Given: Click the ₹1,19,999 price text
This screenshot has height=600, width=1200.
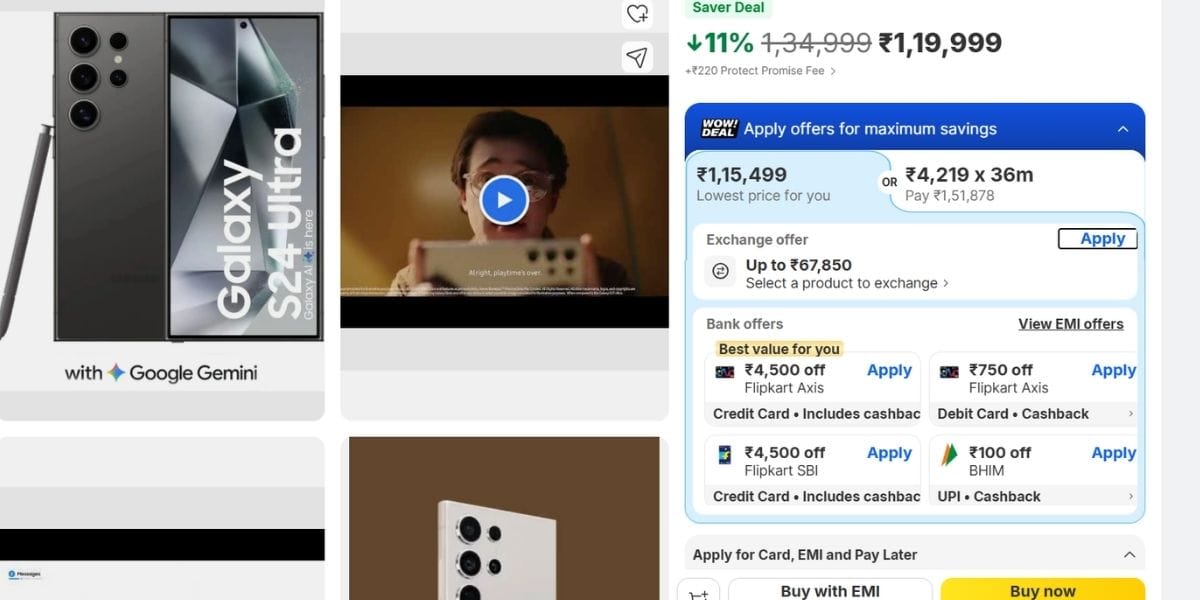Looking at the screenshot, I should (x=940, y=43).
